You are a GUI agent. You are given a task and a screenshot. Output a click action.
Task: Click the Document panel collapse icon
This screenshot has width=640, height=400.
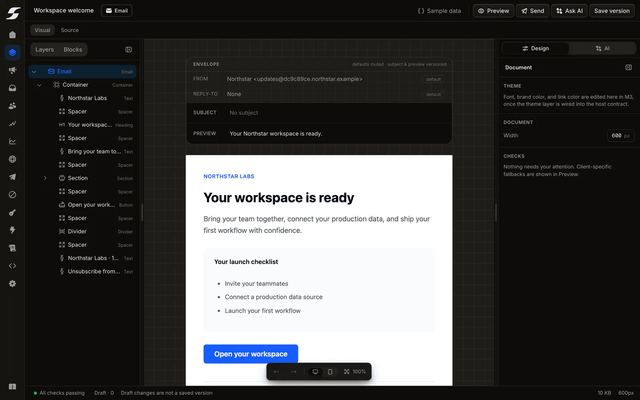[x=629, y=67]
